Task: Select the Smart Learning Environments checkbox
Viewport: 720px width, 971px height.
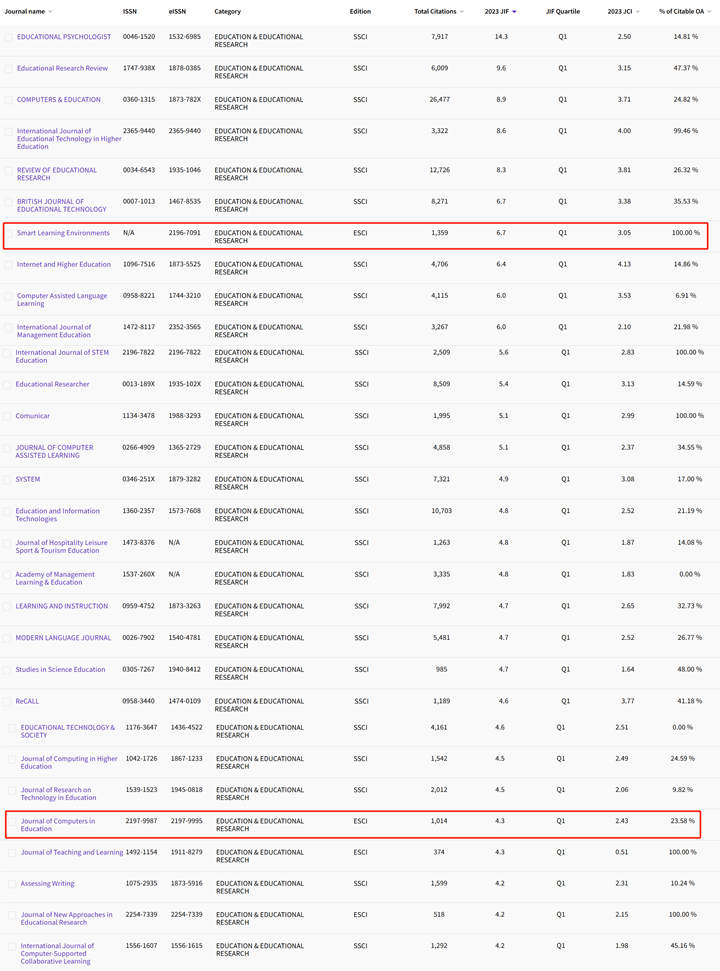Action: pos(9,234)
